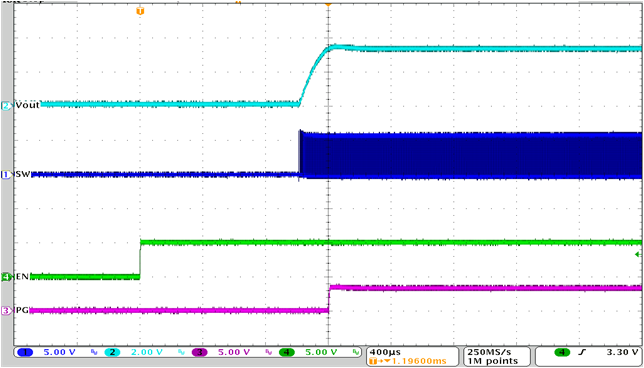Click the channel 3 magenta badge in readout
Viewport: 644px width, 368px height.
point(199,352)
